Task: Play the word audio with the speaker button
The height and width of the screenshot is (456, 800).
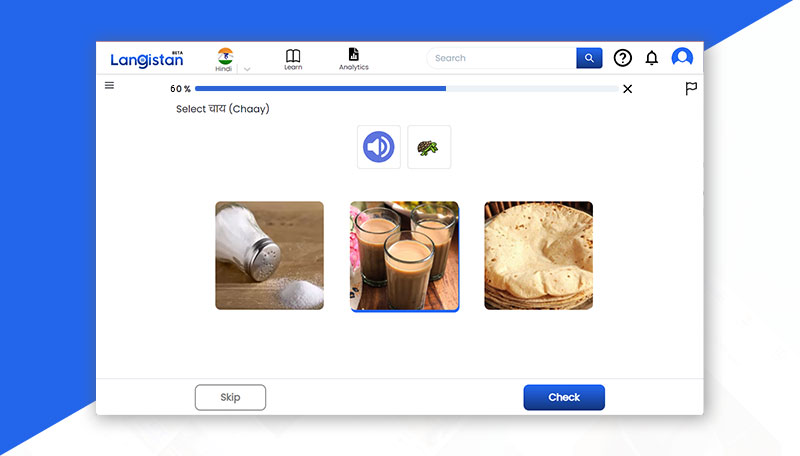Action: 379,147
